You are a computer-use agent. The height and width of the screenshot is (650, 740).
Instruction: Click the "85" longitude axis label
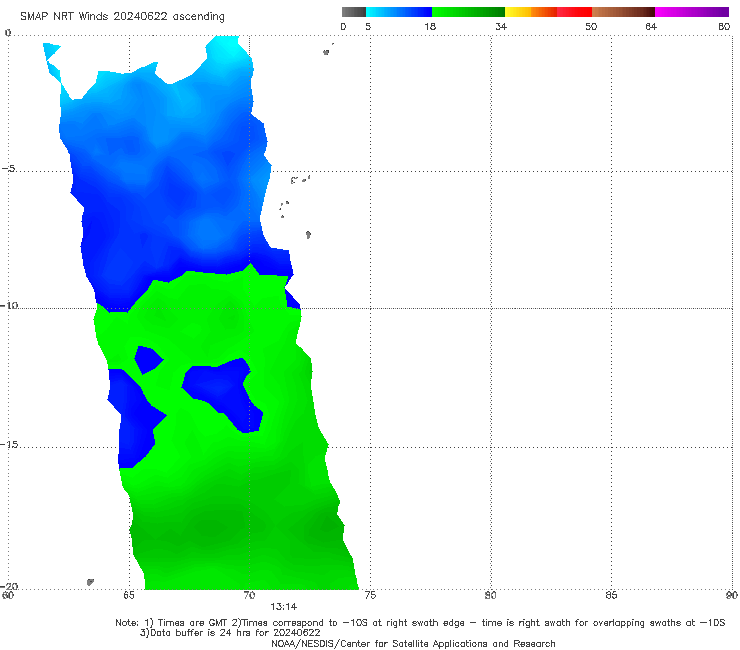point(611,595)
